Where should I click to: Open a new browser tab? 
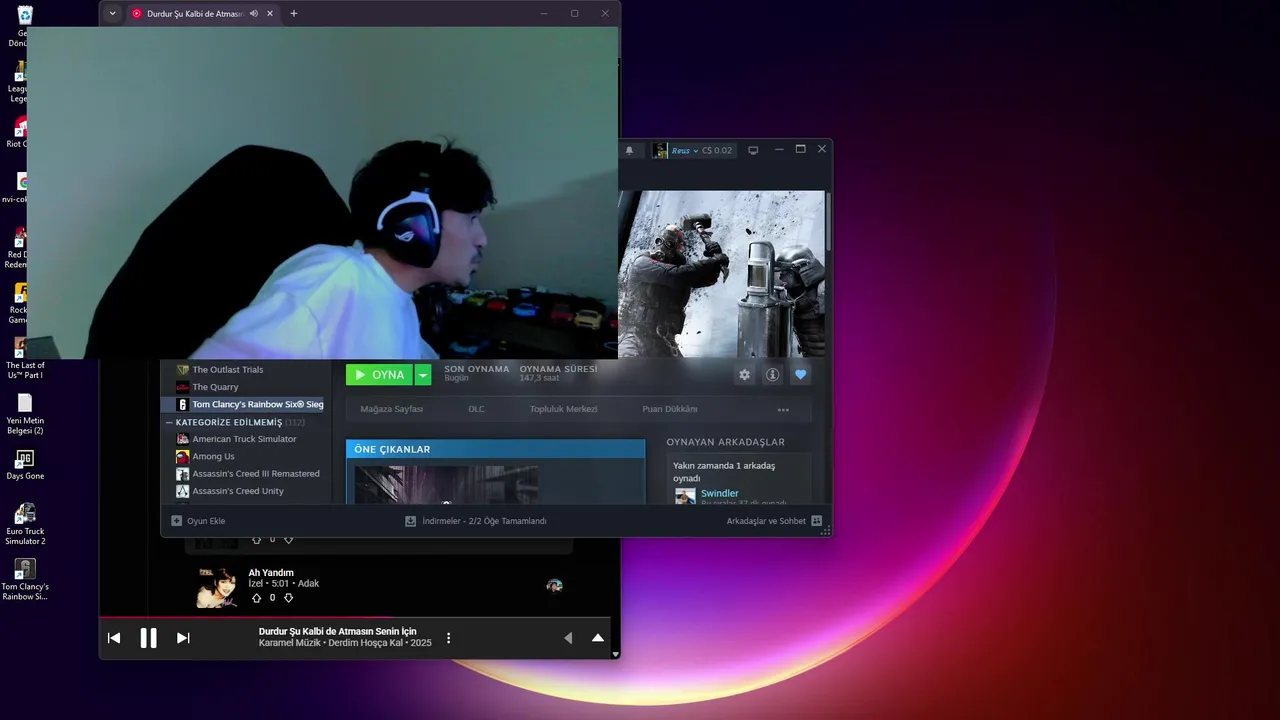click(293, 13)
